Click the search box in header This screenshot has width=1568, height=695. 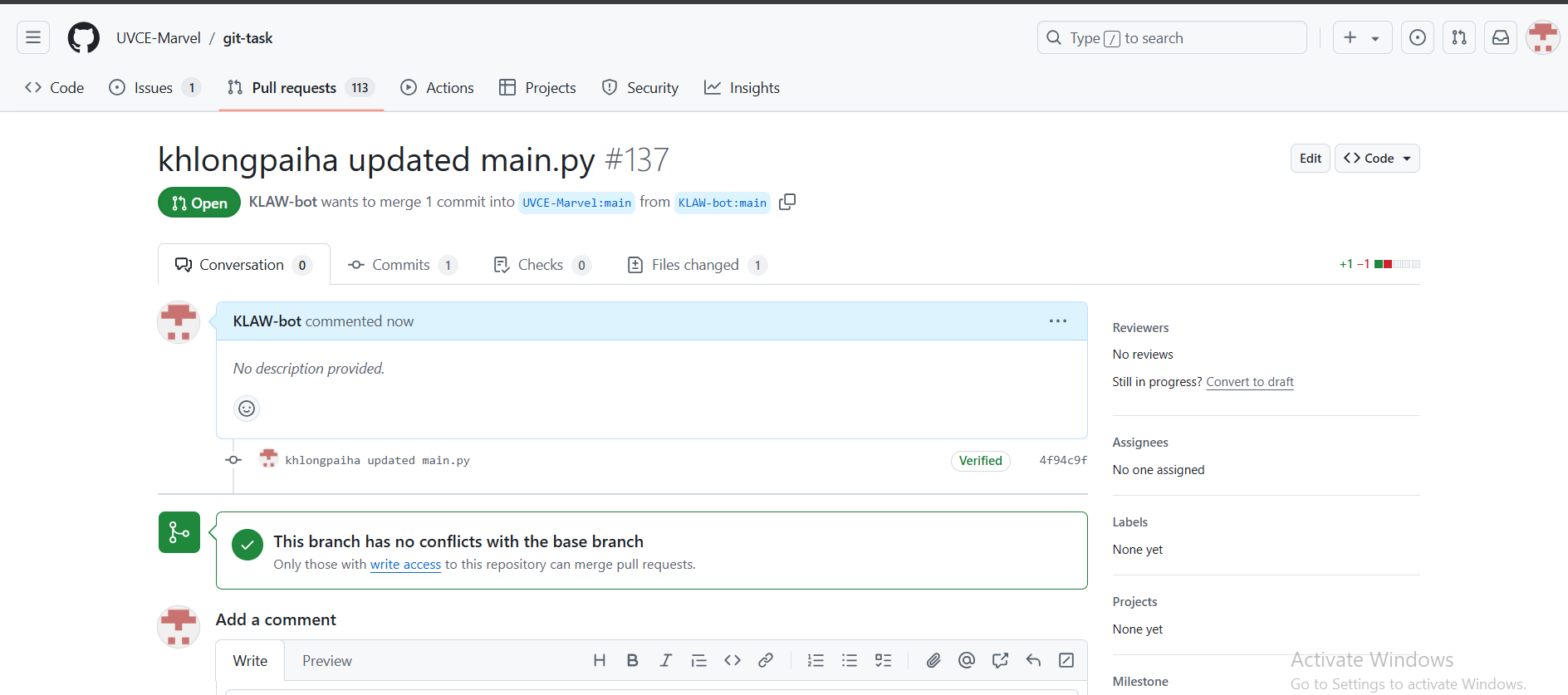tap(1172, 37)
